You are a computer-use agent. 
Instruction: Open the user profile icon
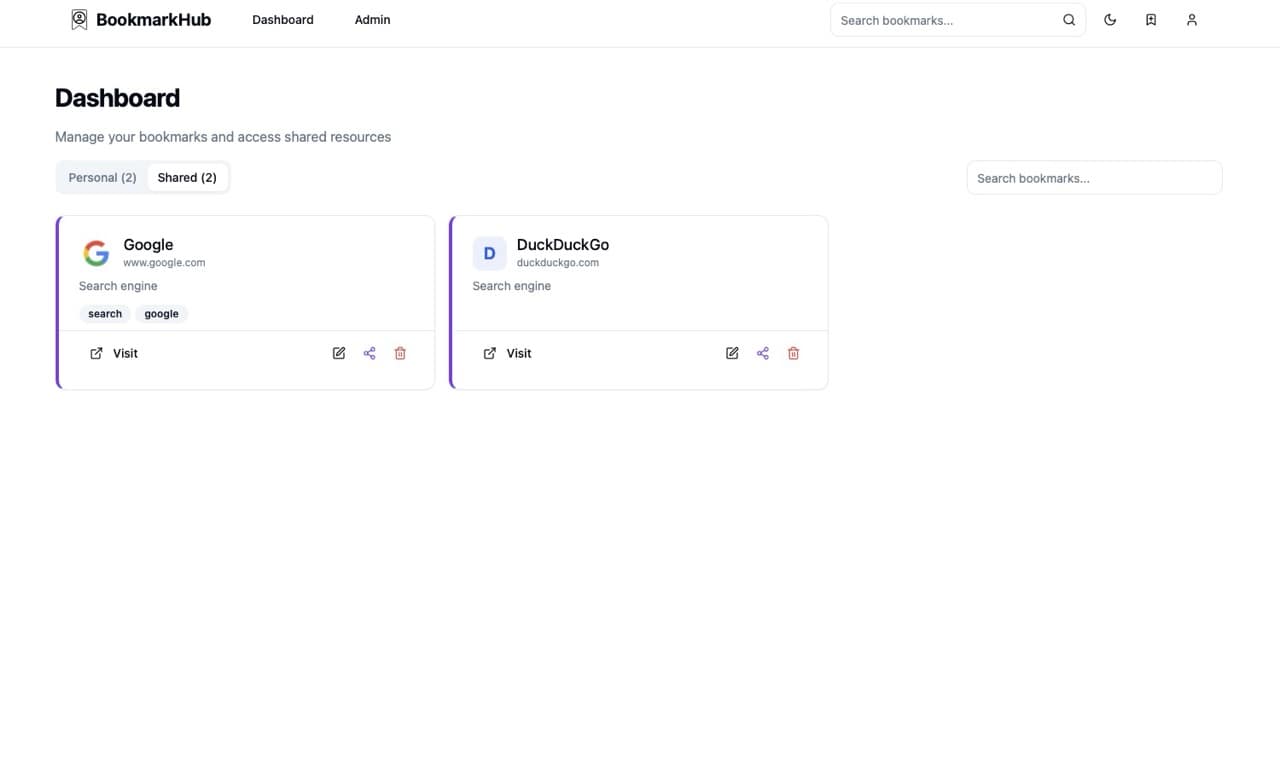1191,20
